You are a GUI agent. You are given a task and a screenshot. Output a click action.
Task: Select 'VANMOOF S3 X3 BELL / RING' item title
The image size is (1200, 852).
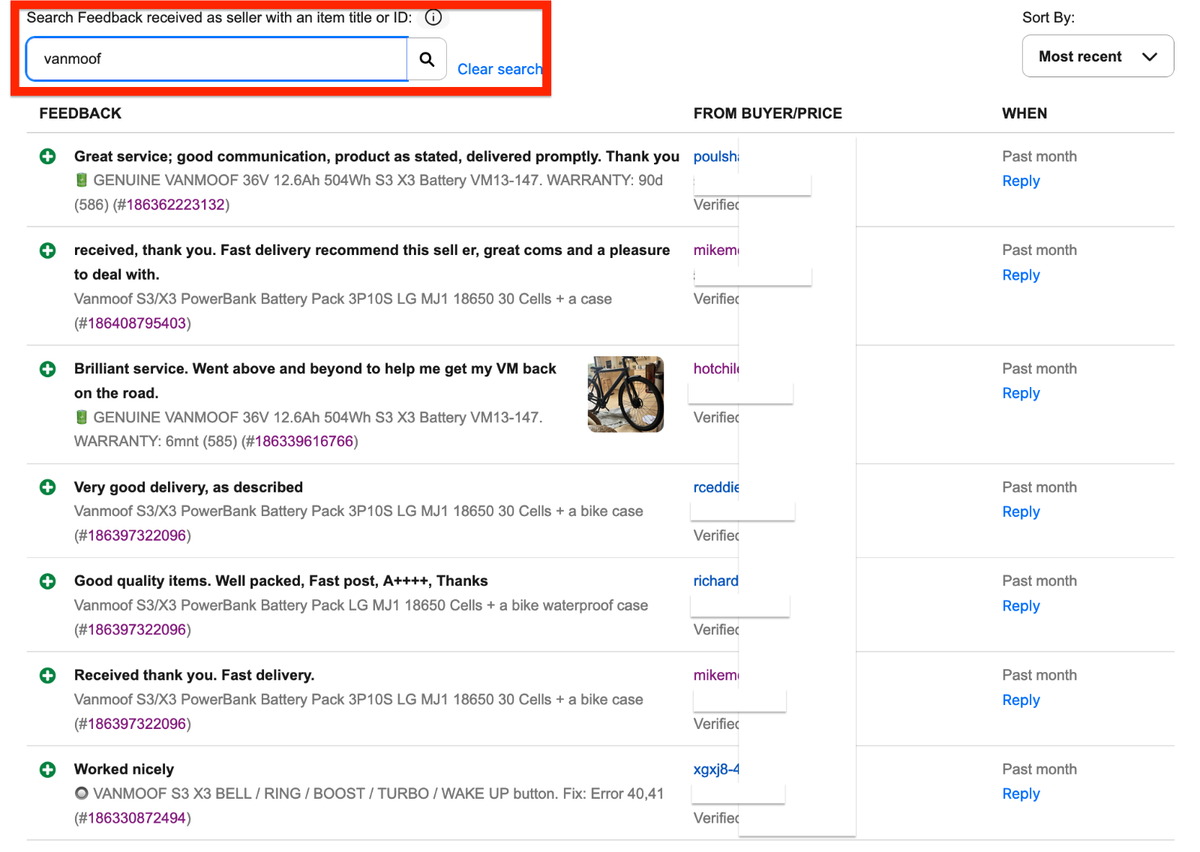pyautogui.click(x=369, y=793)
